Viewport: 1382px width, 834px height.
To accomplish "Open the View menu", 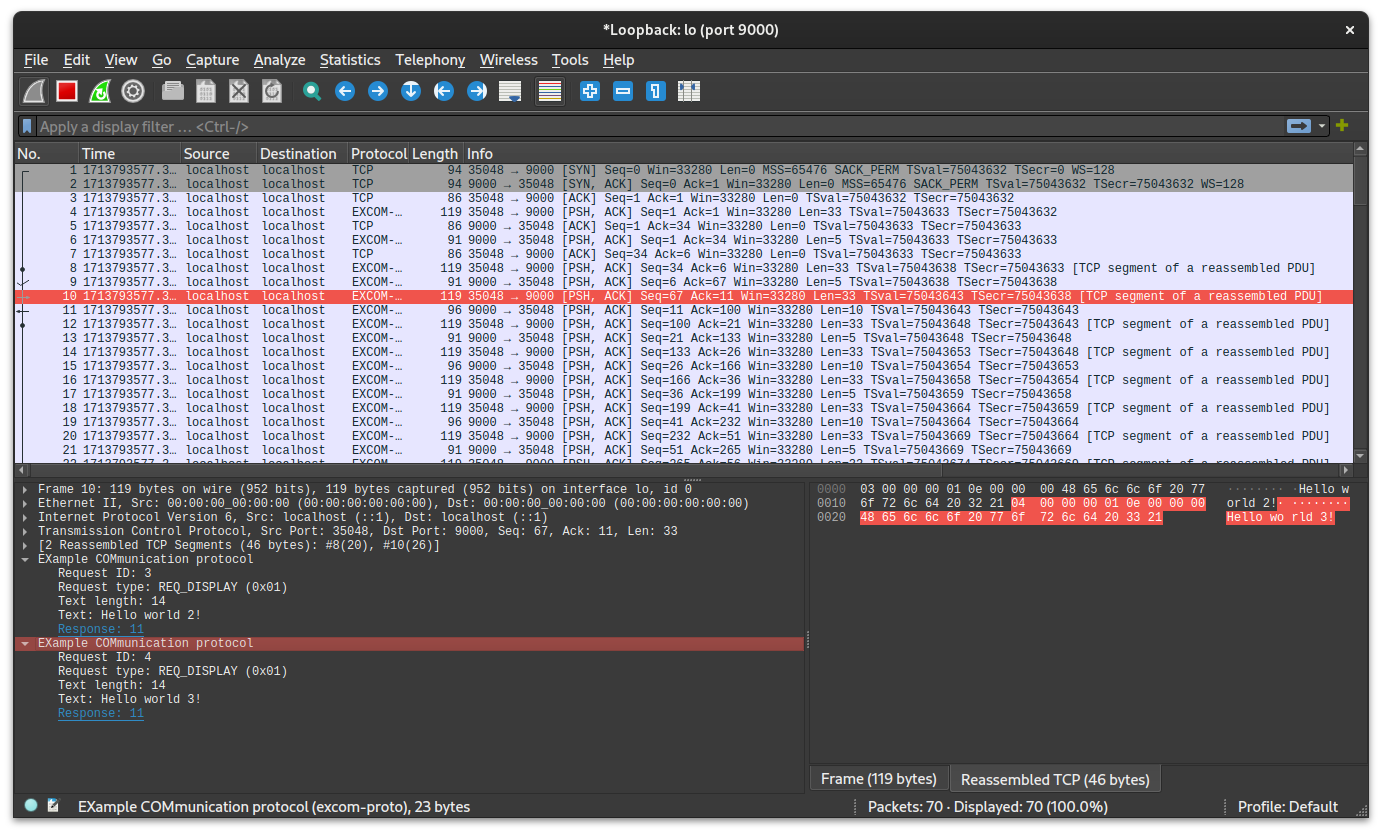I will coord(121,60).
